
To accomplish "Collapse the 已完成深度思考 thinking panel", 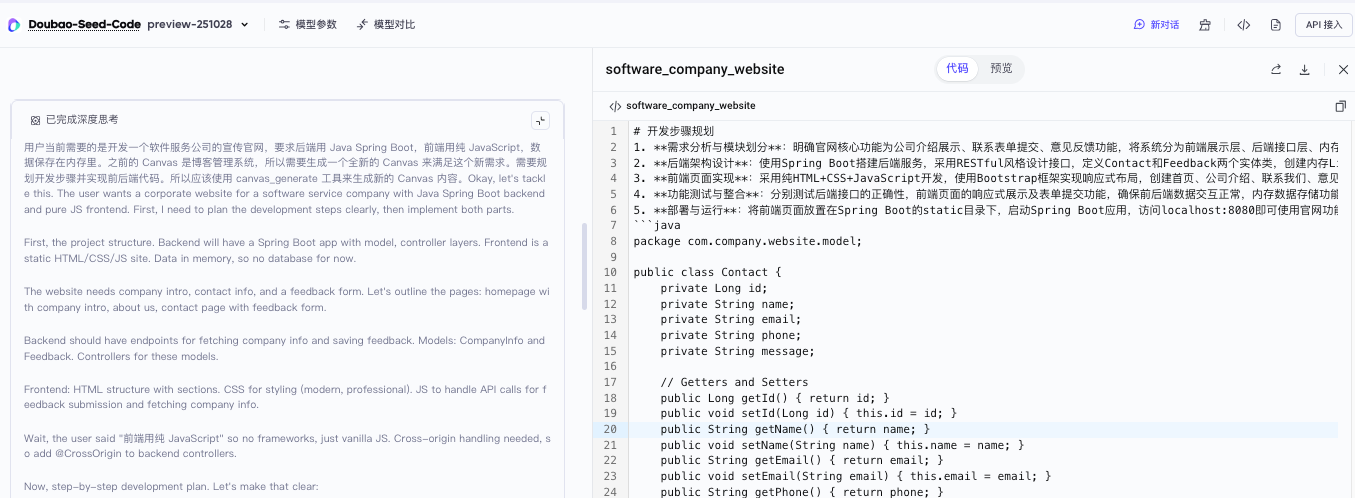I will (x=540, y=120).
